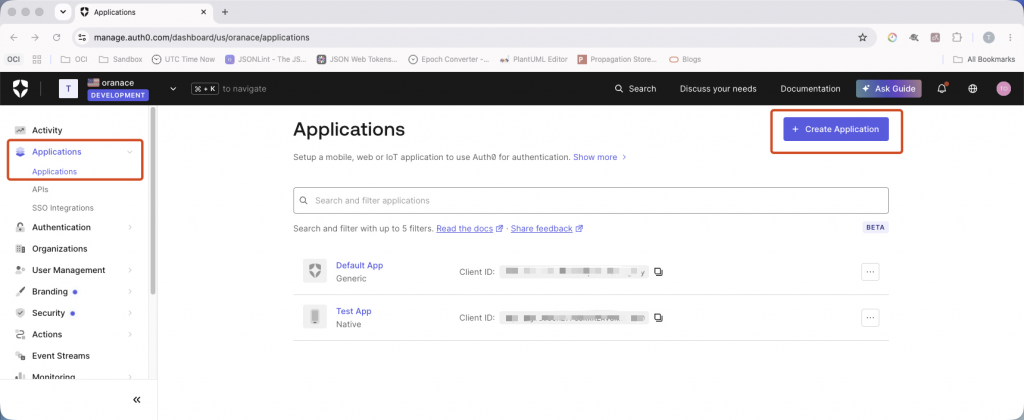The width and height of the screenshot is (1024, 420).
Task: Click the Auth0 shield logo
Action: coord(21,88)
